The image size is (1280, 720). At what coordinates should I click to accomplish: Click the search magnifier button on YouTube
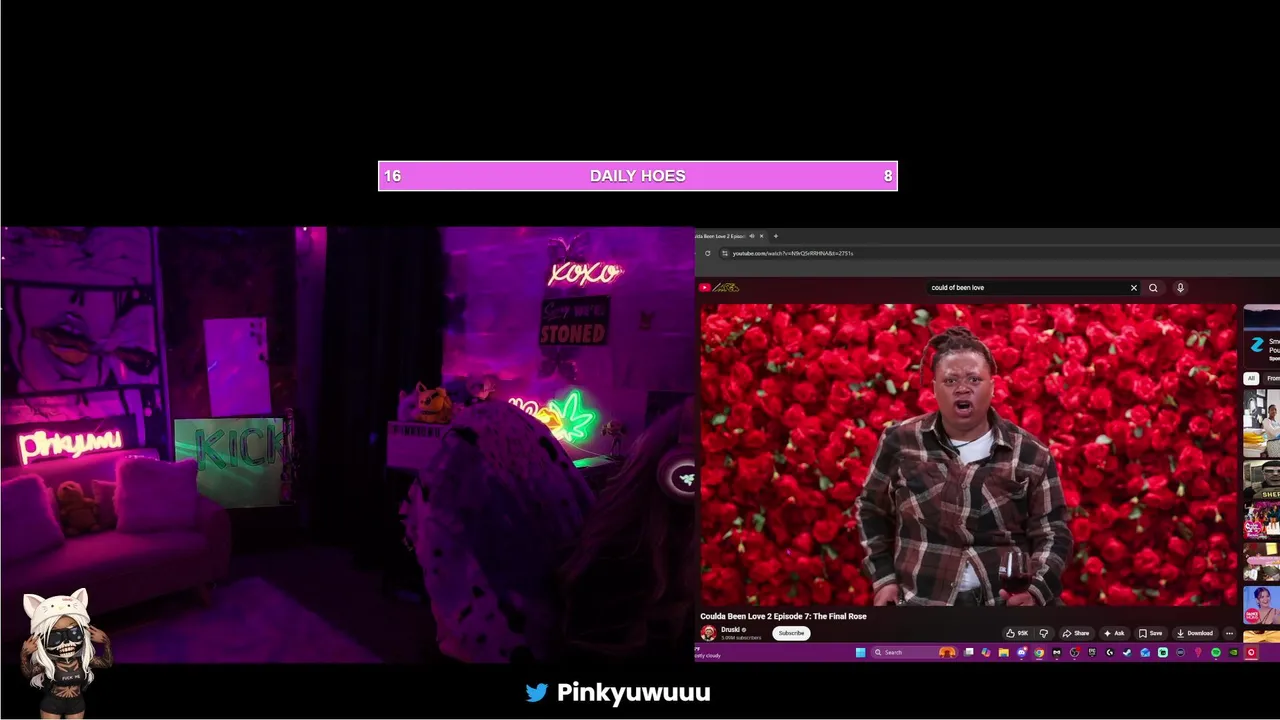click(x=1153, y=288)
